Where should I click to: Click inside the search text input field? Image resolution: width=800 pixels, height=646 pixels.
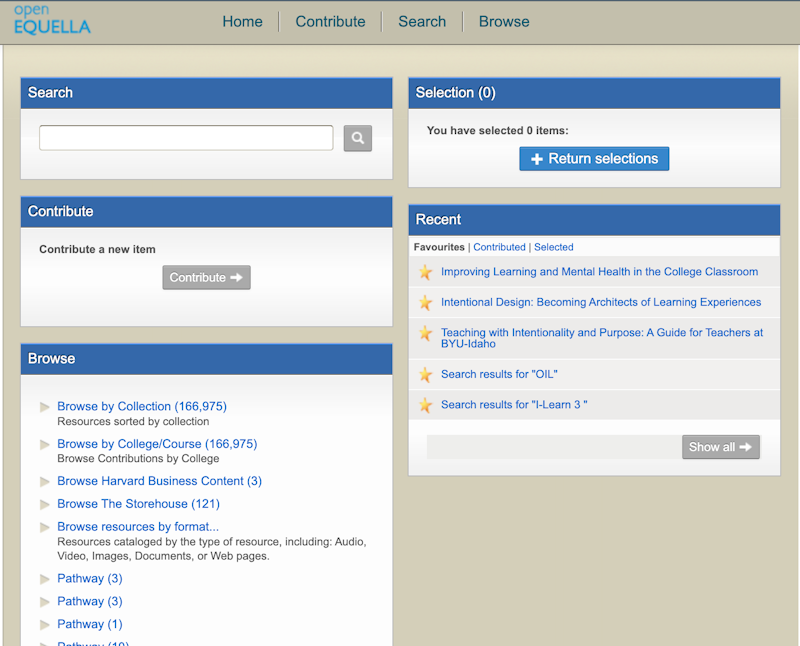coord(186,137)
